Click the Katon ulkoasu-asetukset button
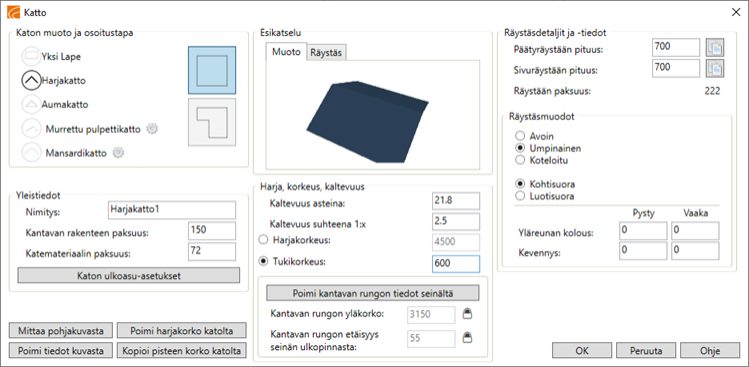 [128, 276]
